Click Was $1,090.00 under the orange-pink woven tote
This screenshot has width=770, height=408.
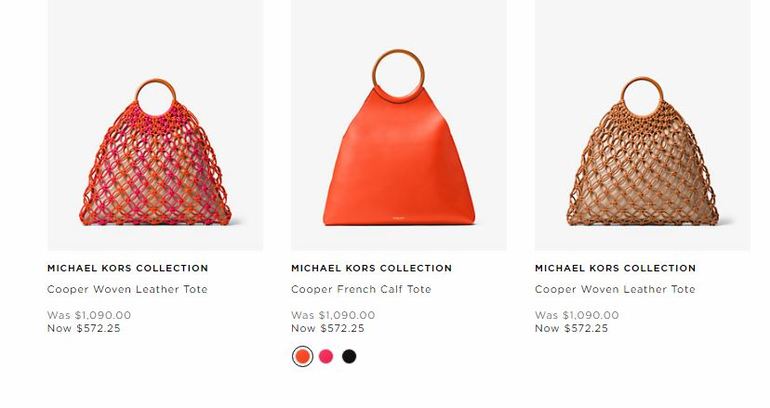(89, 315)
